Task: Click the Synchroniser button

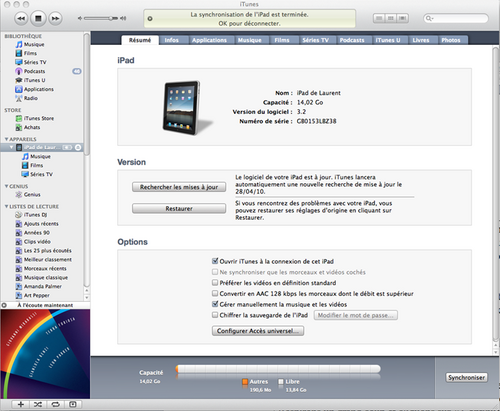Action: coord(466,377)
